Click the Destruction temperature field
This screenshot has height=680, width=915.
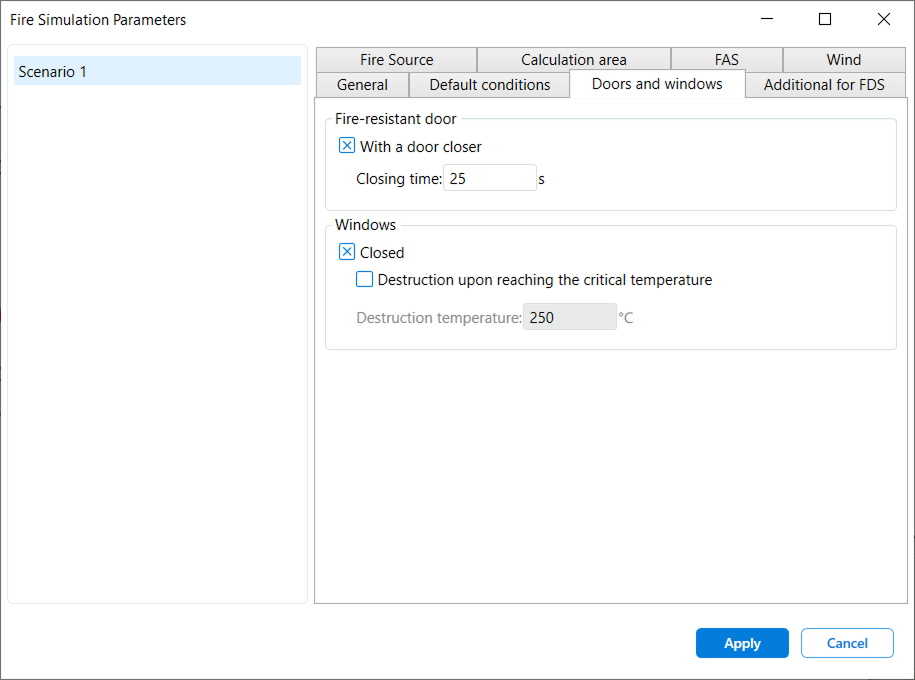click(x=569, y=318)
